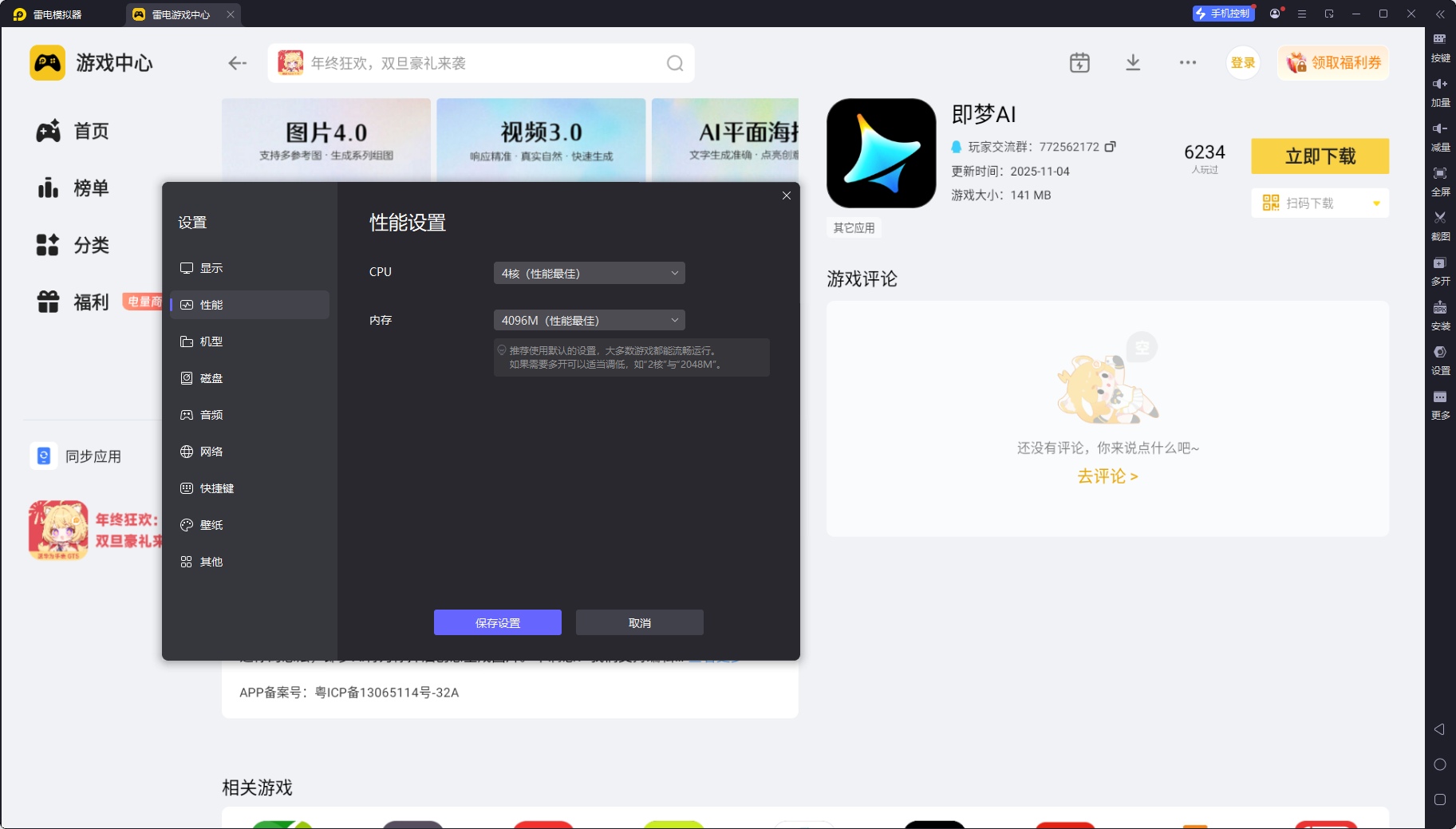Open 福利 in left navigation
This screenshot has height=829, width=1456.
coord(73,302)
